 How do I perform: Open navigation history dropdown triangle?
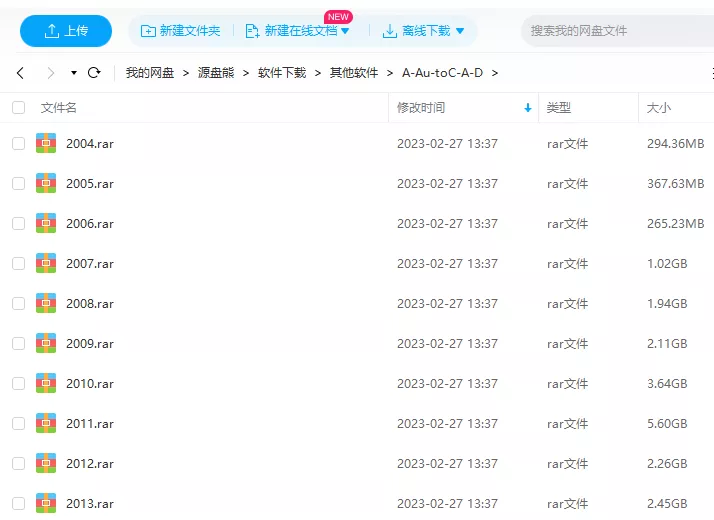click(x=73, y=73)
